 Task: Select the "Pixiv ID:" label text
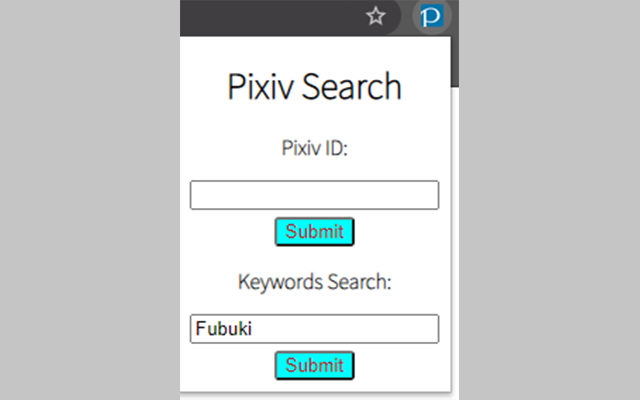tap(314, 149)
